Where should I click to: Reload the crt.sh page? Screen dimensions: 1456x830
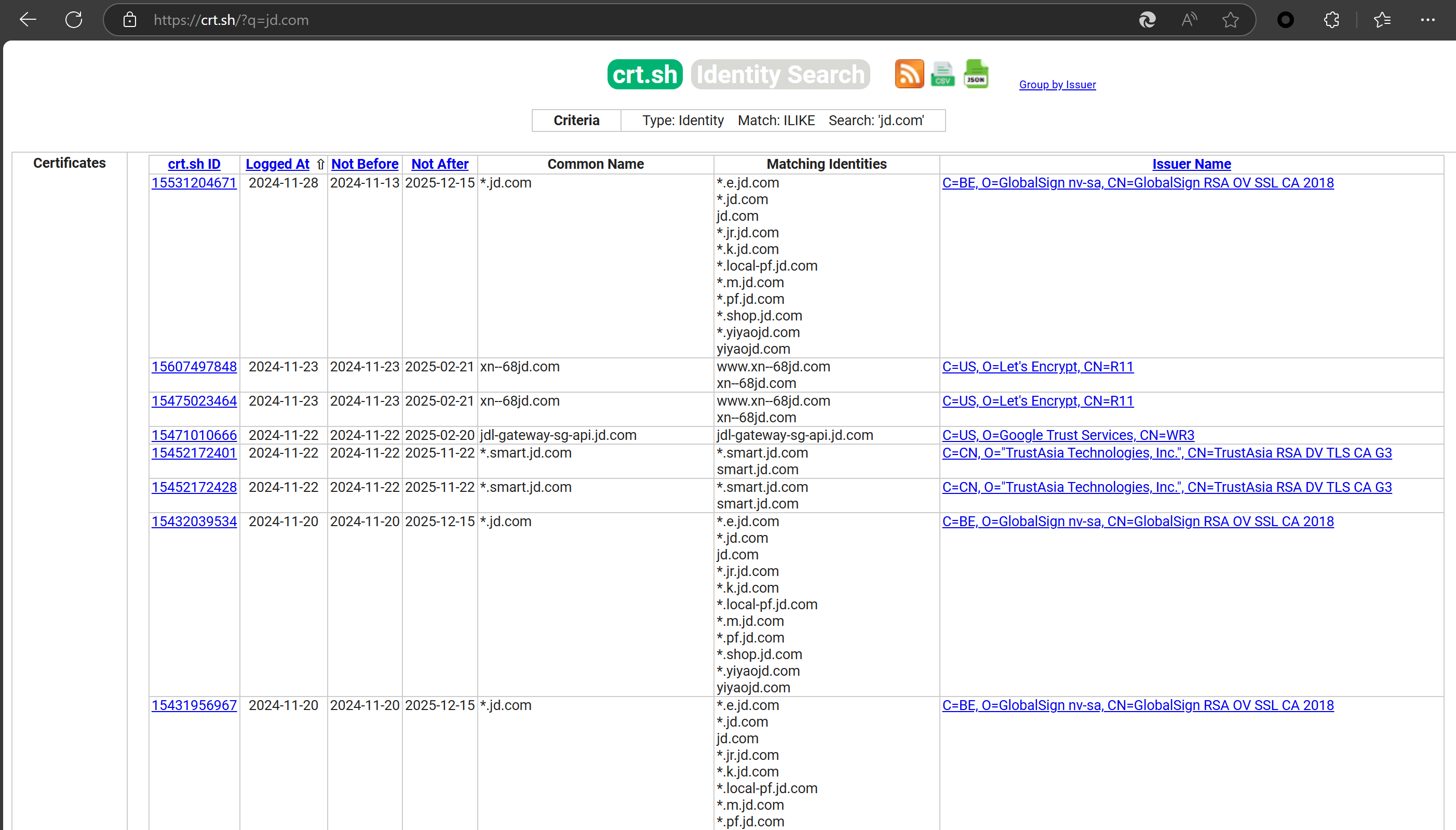coord(74,20)
